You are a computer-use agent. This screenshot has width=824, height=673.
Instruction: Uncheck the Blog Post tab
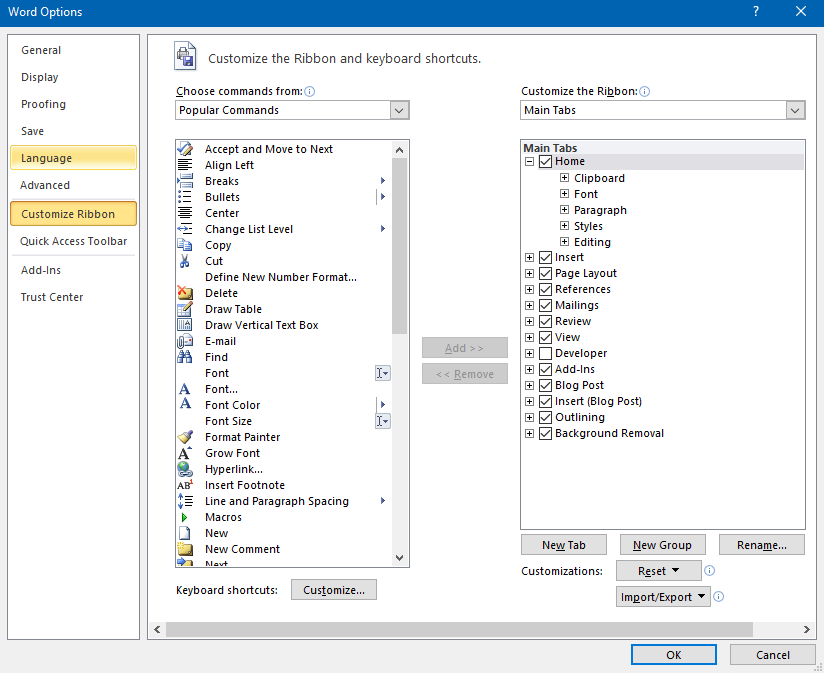point(546,385)
